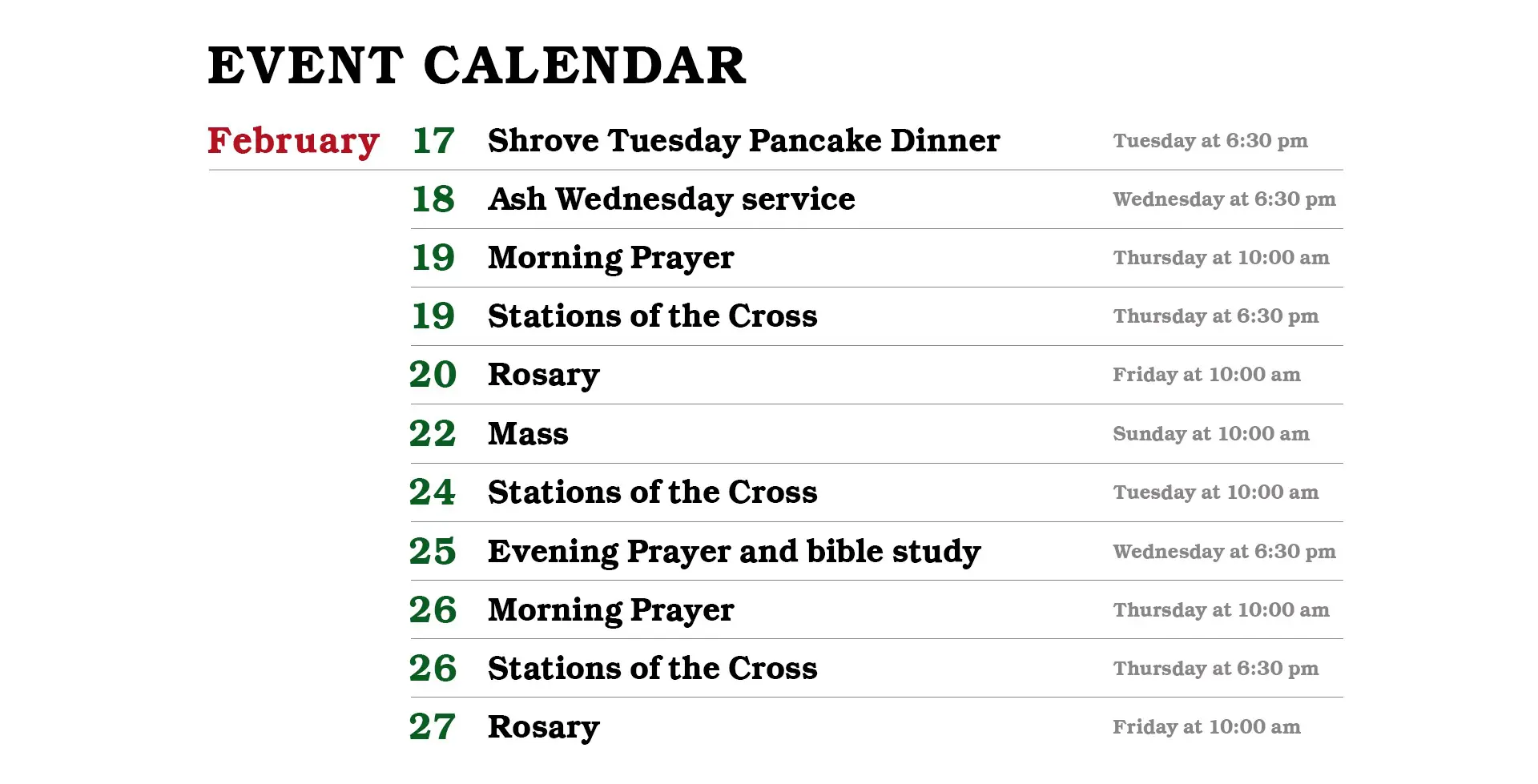Viewport: 1538px width, 784px height.
Task: Open Morning Prayer on February 19
Action: click(610, 258)
